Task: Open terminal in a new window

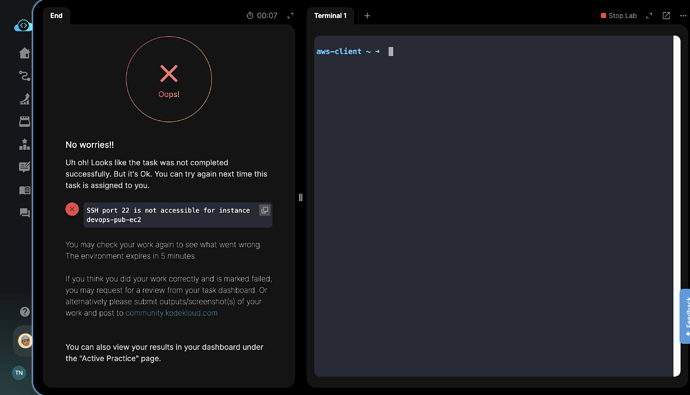Action: [666, 16]
